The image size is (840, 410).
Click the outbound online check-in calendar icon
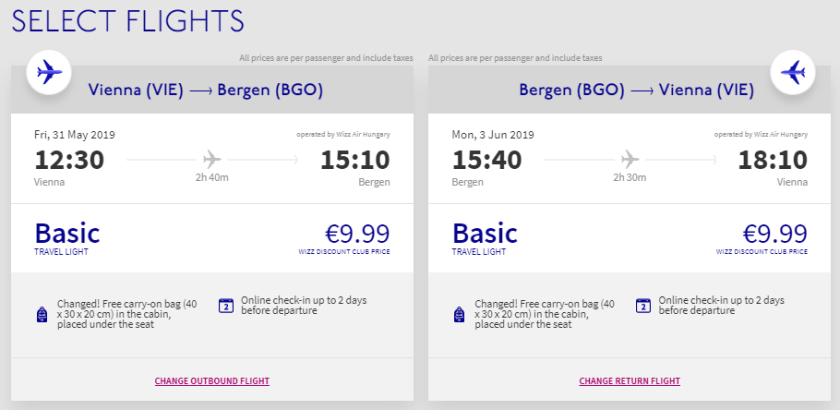(x=225, y=305)
